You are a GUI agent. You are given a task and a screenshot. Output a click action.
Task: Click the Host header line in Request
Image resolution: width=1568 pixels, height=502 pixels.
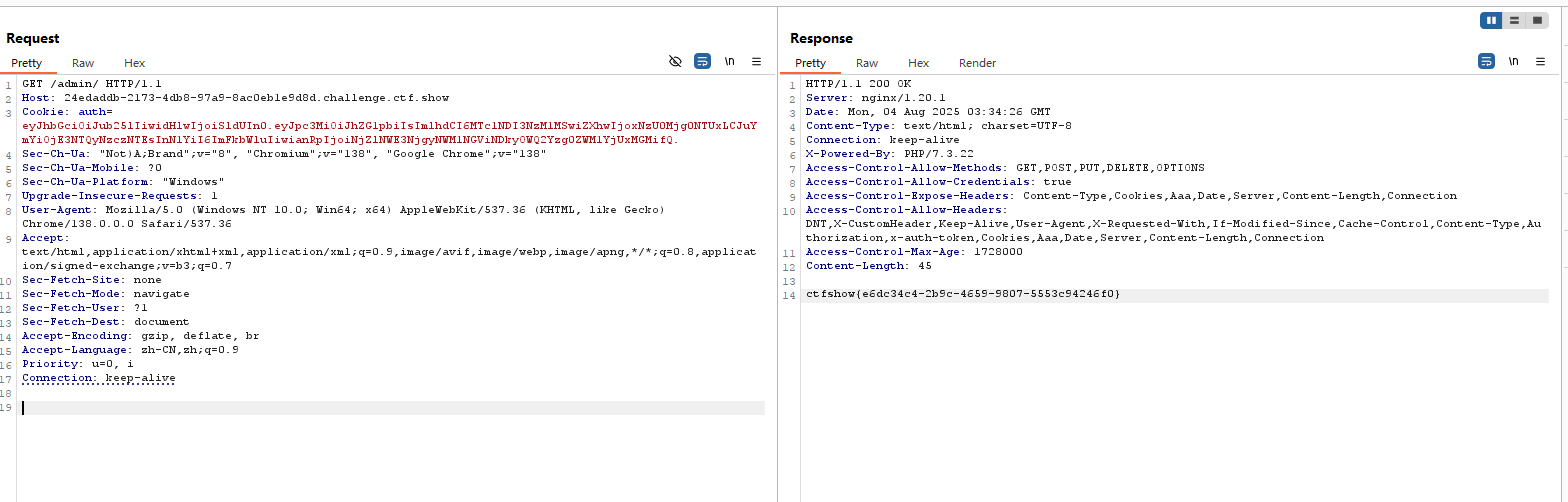point(236,98)
